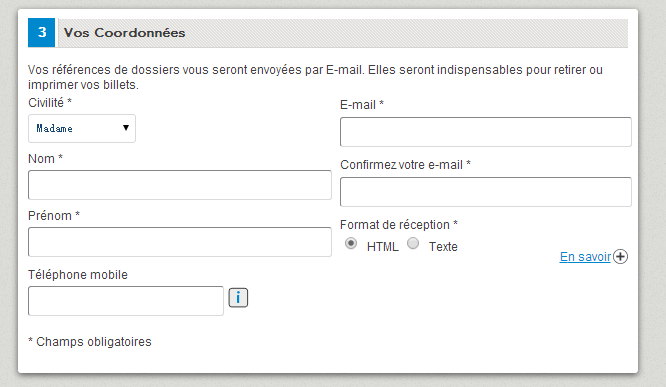Click the Texte option label text
The image size is (666, 387).
pyautogui.click(x=443, y=247)
